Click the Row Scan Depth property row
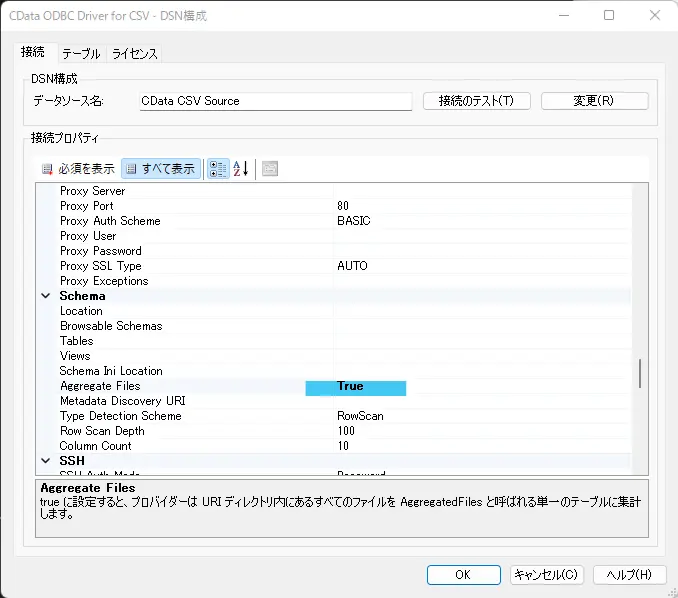The width and height of the screenshot is (678, 598). (x=333, y=431)
